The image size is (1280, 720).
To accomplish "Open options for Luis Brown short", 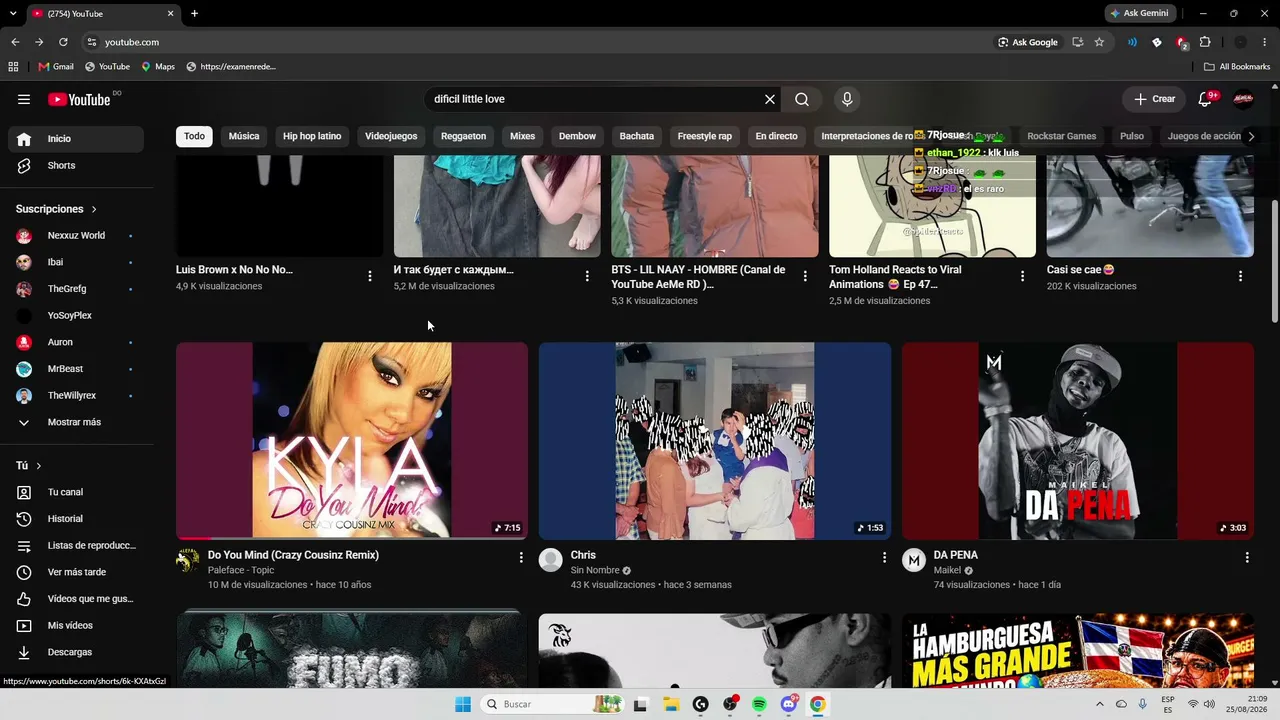I will [370, 276].
